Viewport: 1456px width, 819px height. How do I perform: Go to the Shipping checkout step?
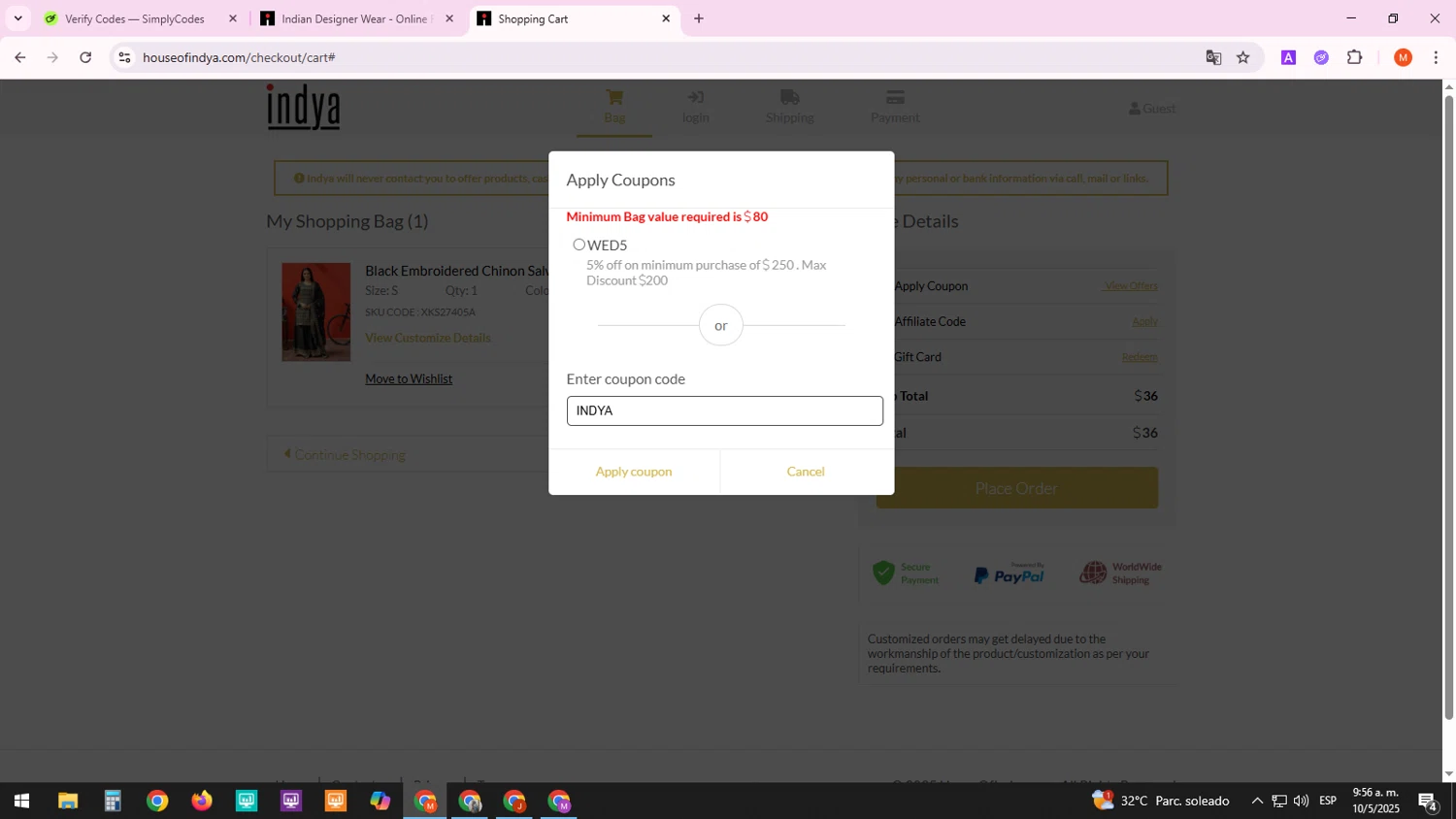790,107
